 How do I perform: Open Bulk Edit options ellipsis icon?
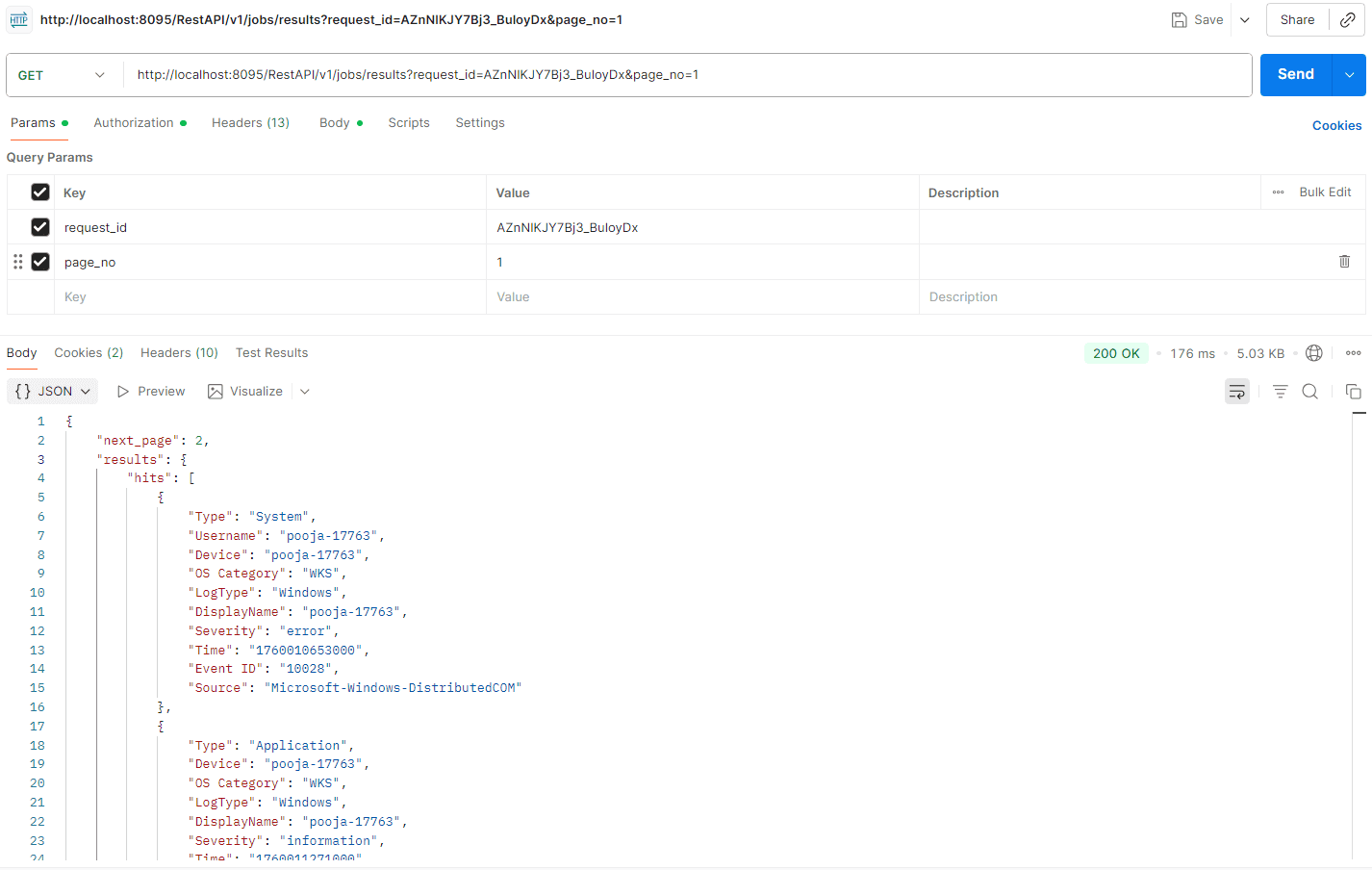click(1278, 192)
